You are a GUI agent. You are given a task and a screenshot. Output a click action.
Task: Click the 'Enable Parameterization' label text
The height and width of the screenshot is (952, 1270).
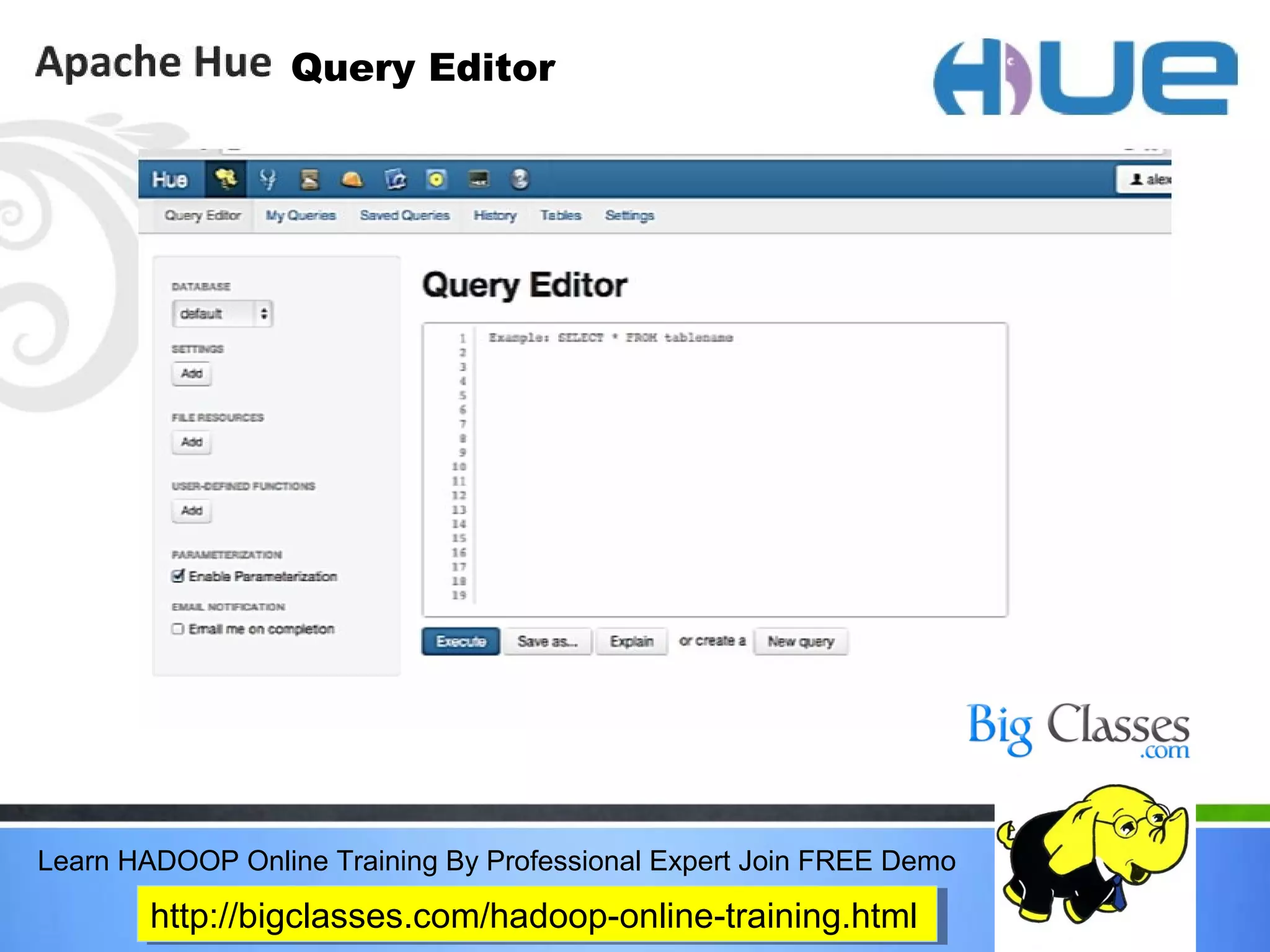point(263,576)
